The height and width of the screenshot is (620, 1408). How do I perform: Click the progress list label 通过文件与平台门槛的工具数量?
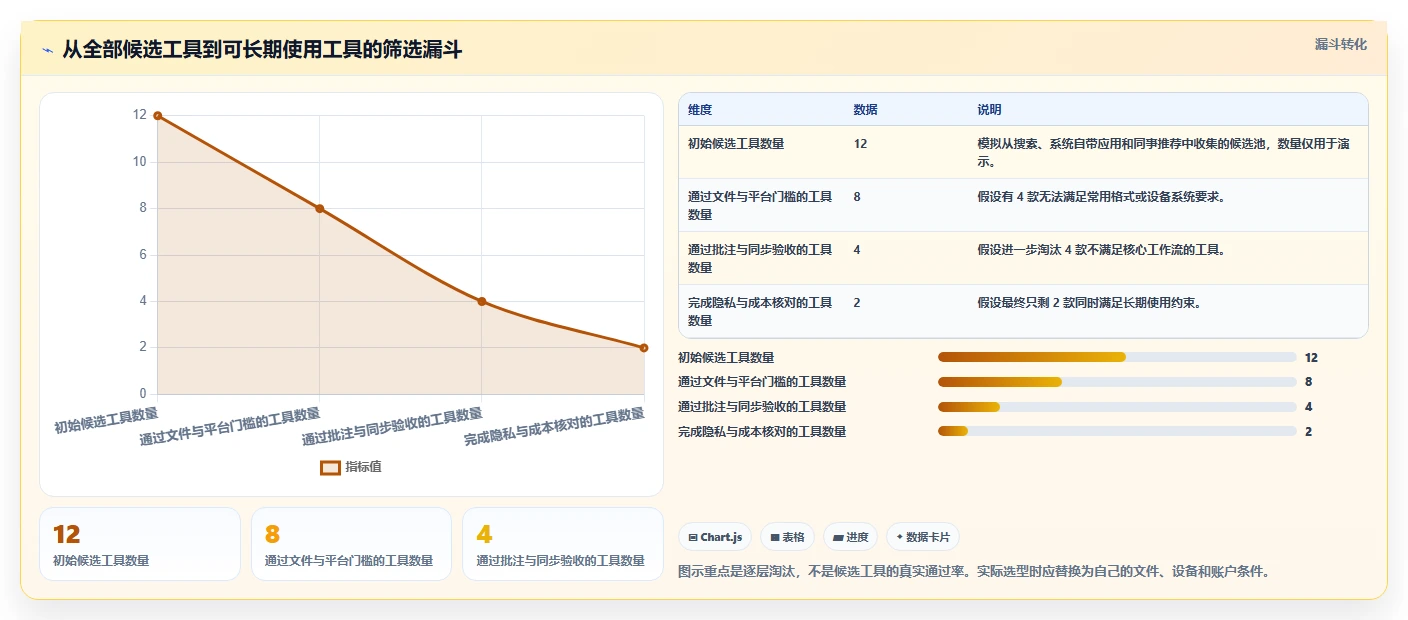pos(762,382)
